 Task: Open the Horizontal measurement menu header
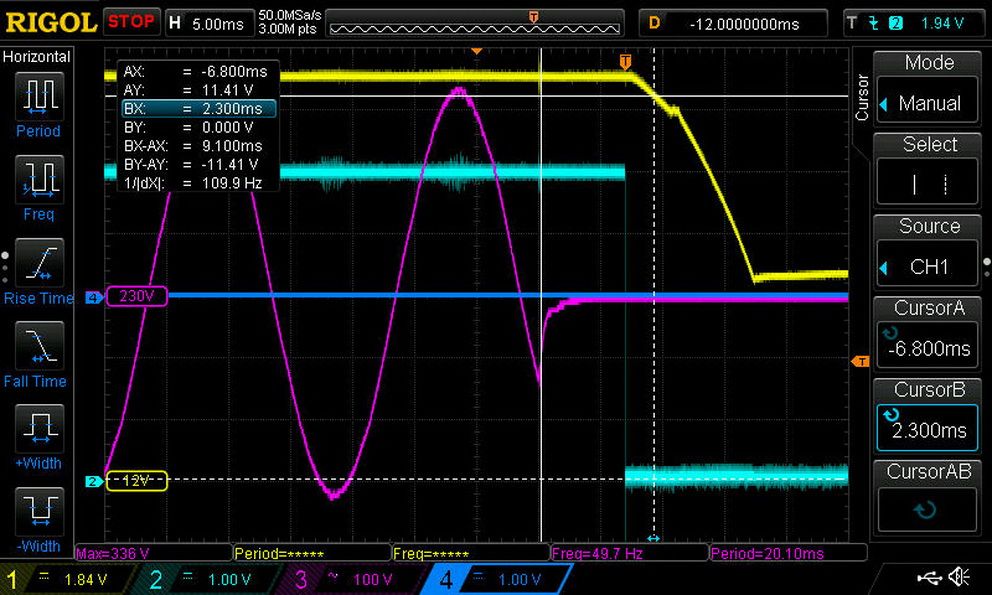pyautogui.click(x=37, y=57)
